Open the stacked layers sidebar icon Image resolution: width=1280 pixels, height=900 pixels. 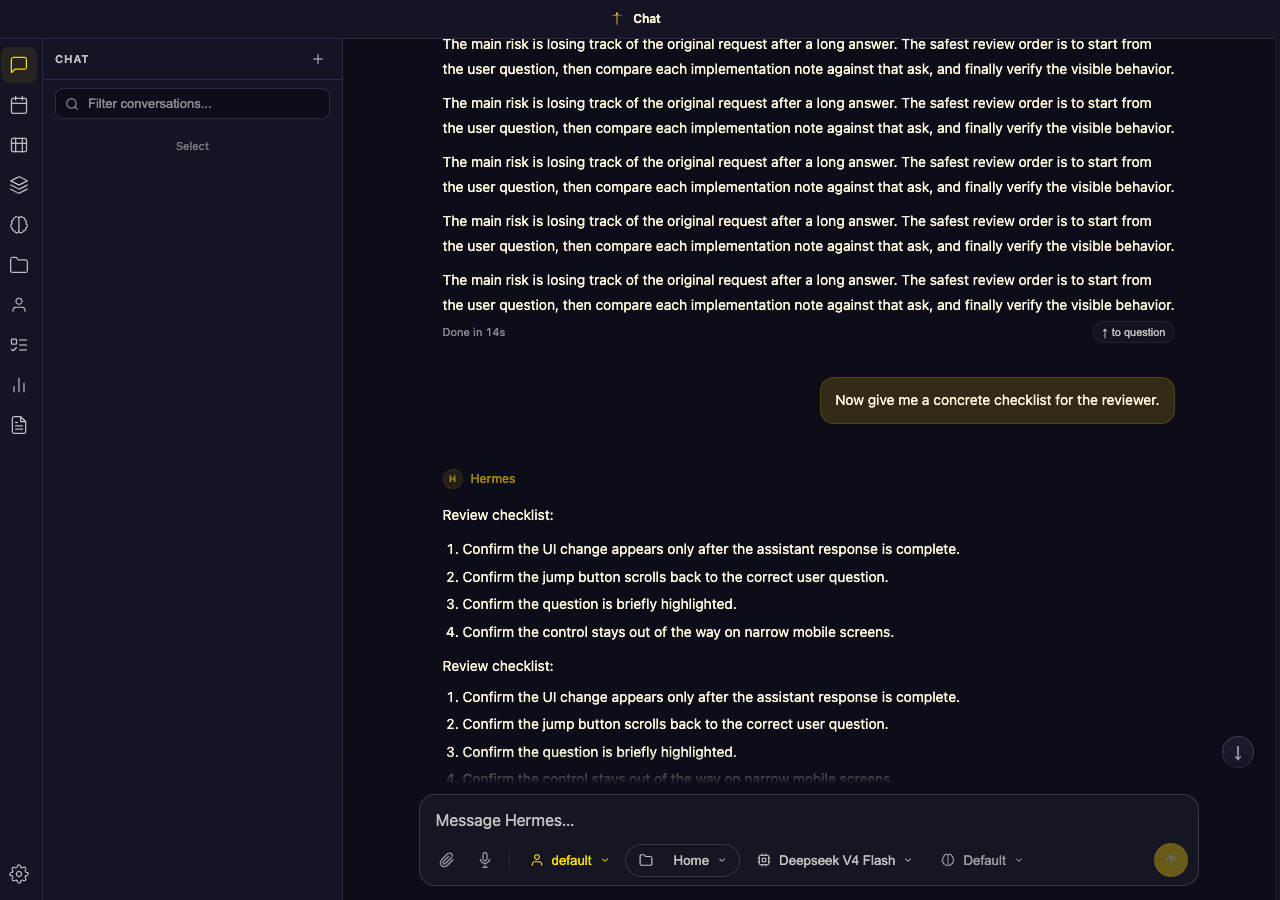pos(19,185)
